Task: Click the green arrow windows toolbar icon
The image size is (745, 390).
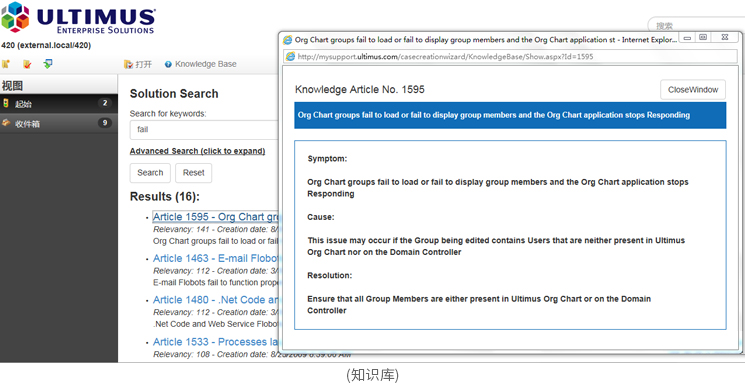Action: 48,64
